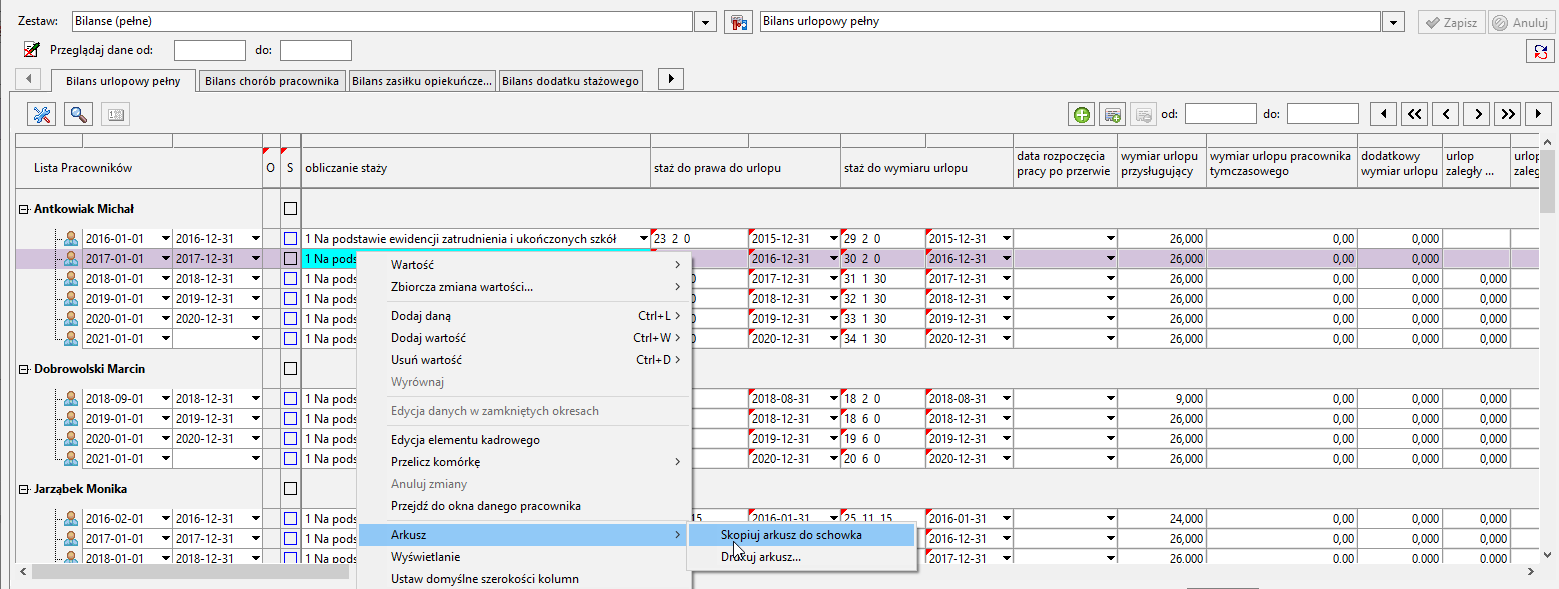Click the red-blue refresh arrows icon
This screenshot has width=1559, height=589.
(1540, 51)
